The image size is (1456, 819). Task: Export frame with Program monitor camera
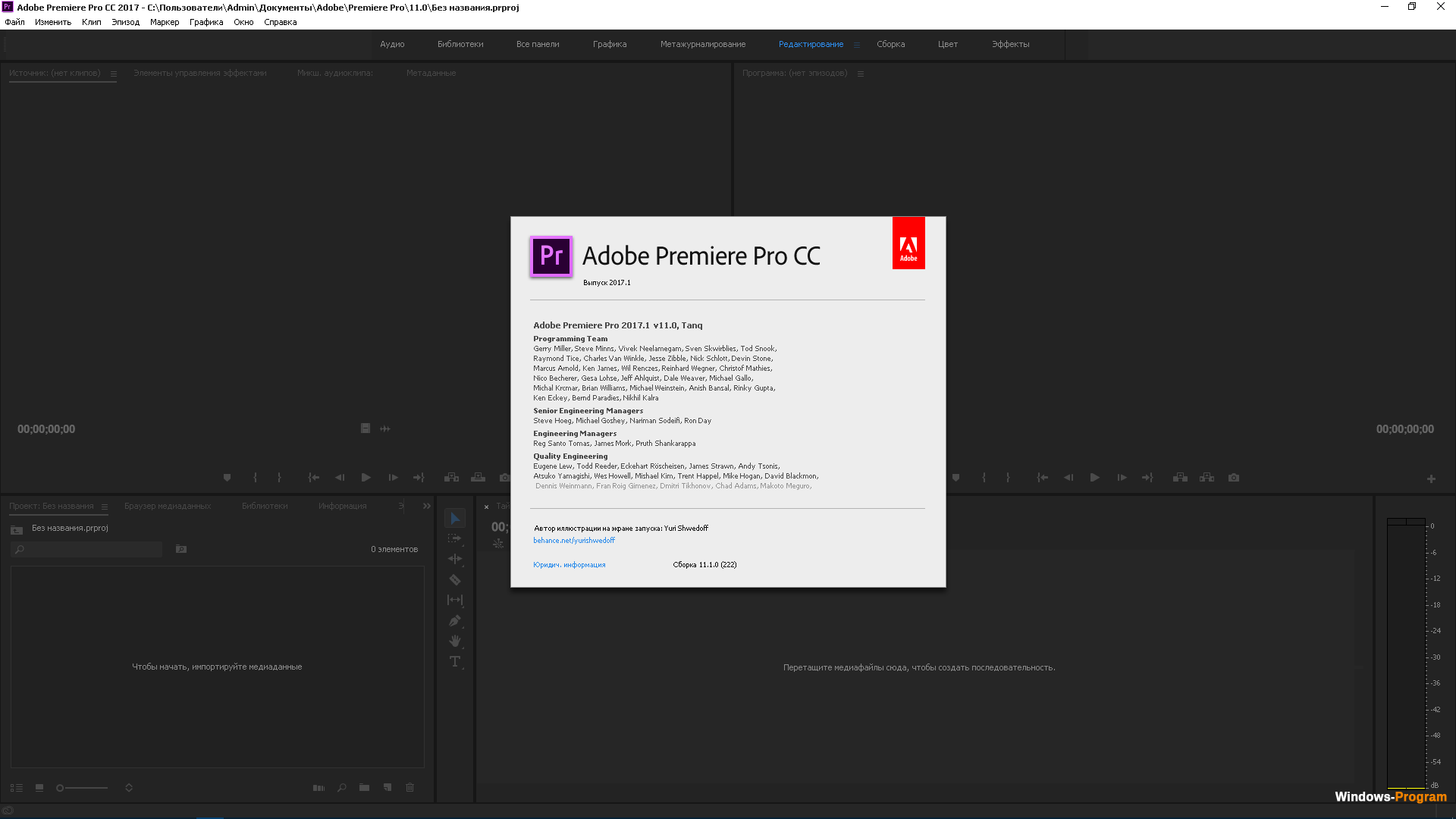pyautogui.click(x=1234, y=478)
